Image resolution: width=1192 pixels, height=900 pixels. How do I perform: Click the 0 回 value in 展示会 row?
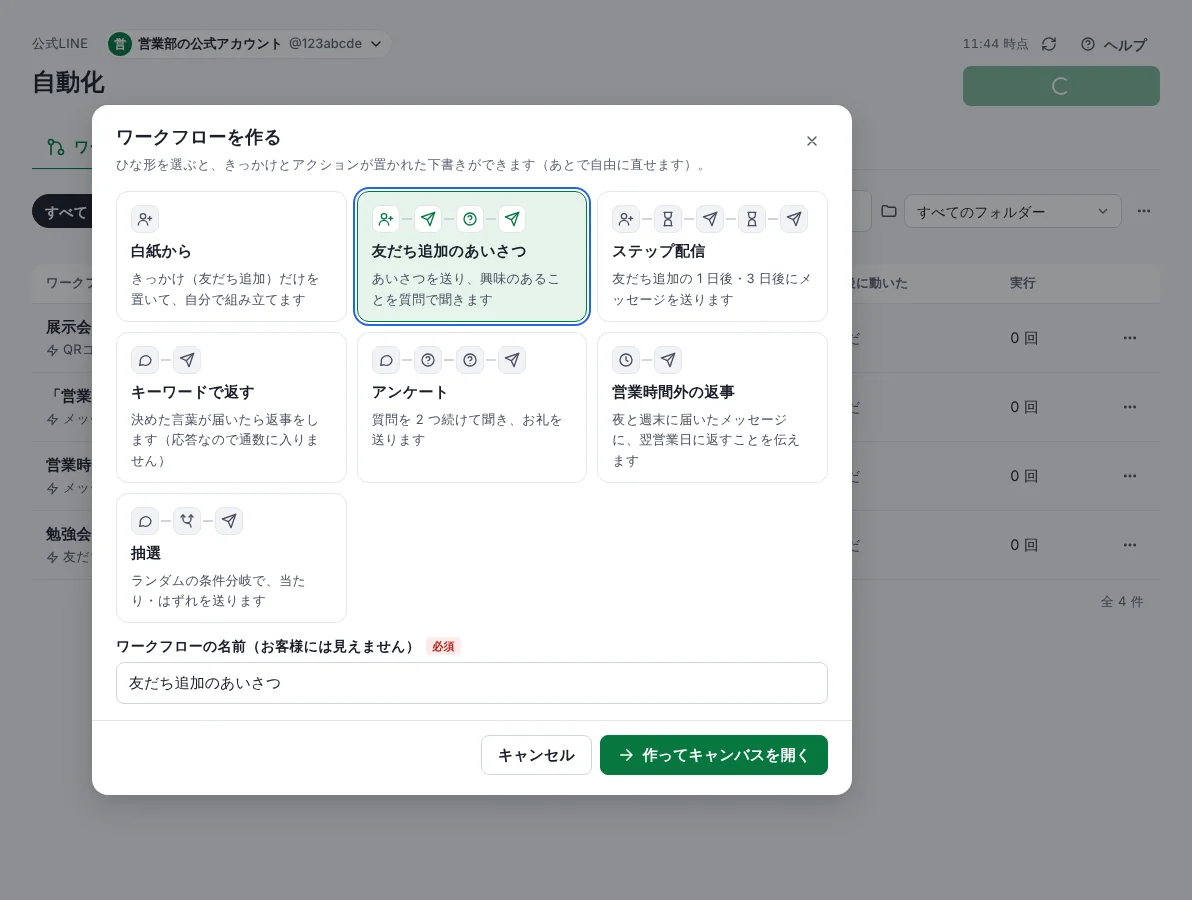[x=1023, y=338]
